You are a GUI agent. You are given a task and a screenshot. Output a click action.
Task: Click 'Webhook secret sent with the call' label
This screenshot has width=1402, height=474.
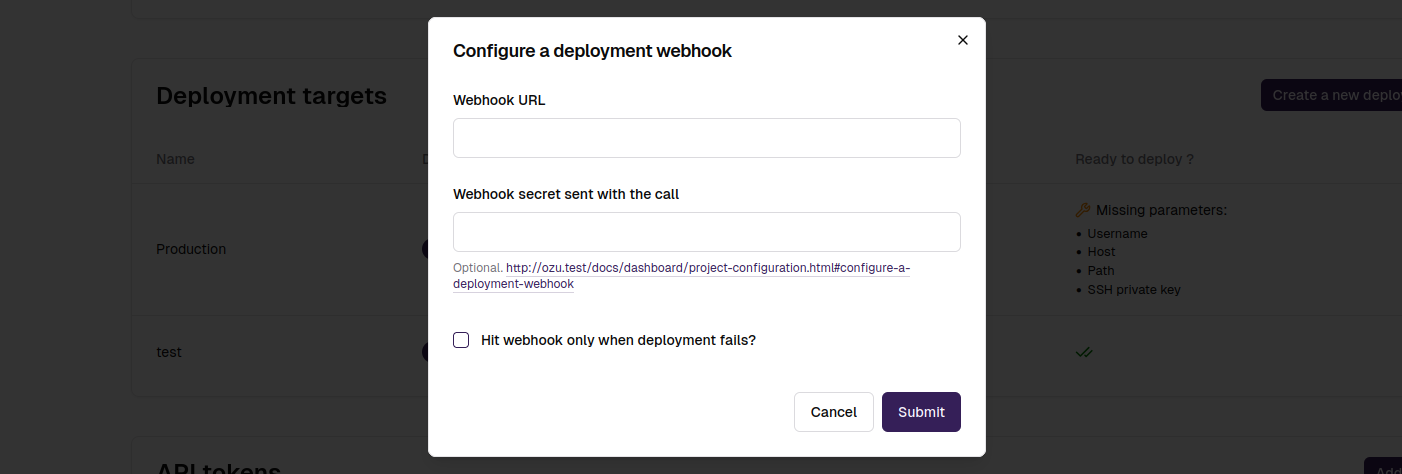[x=566, y=194]
